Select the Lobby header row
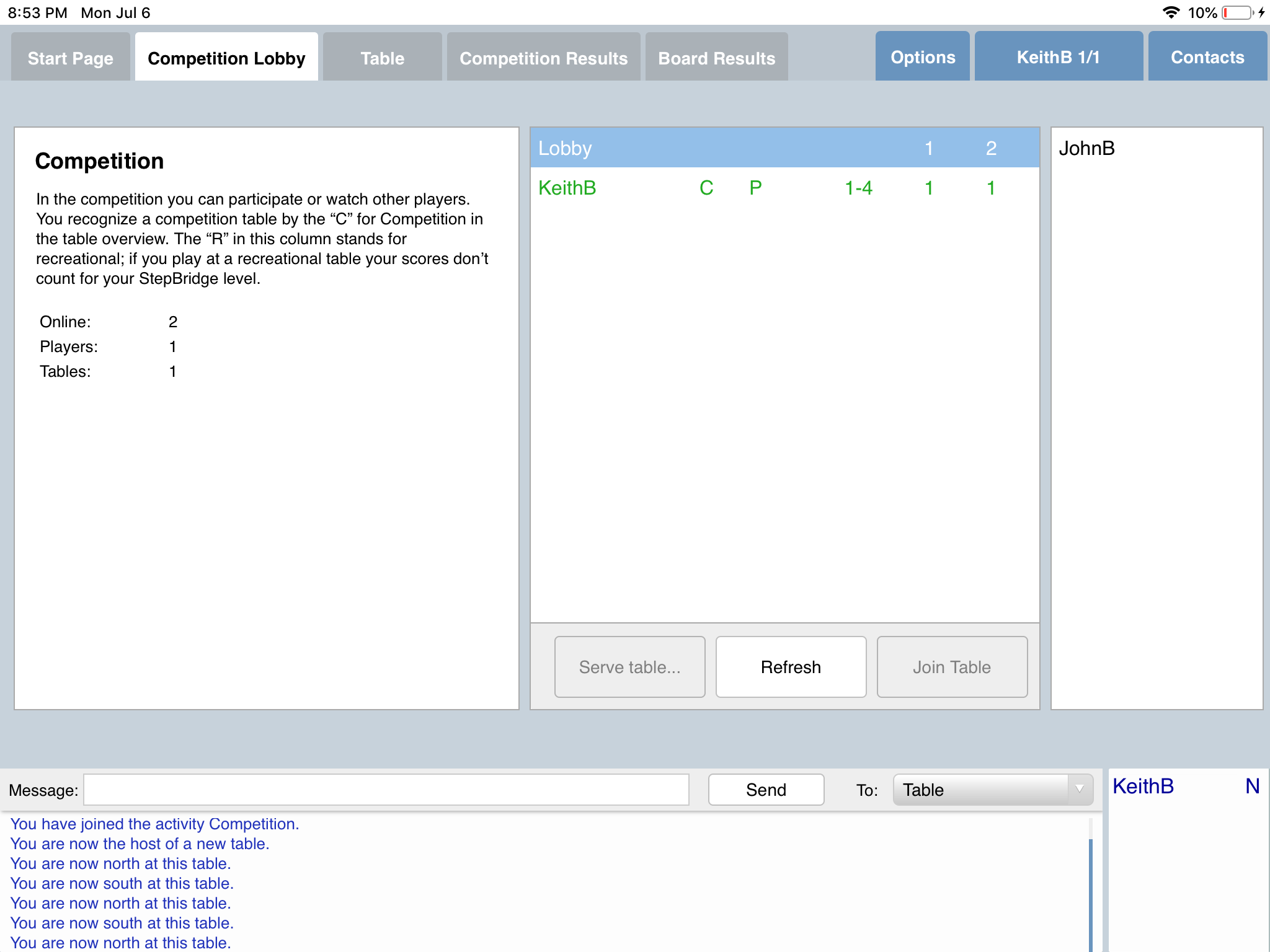The height and width of the screenshot is (952, 1270). [784, 148]
